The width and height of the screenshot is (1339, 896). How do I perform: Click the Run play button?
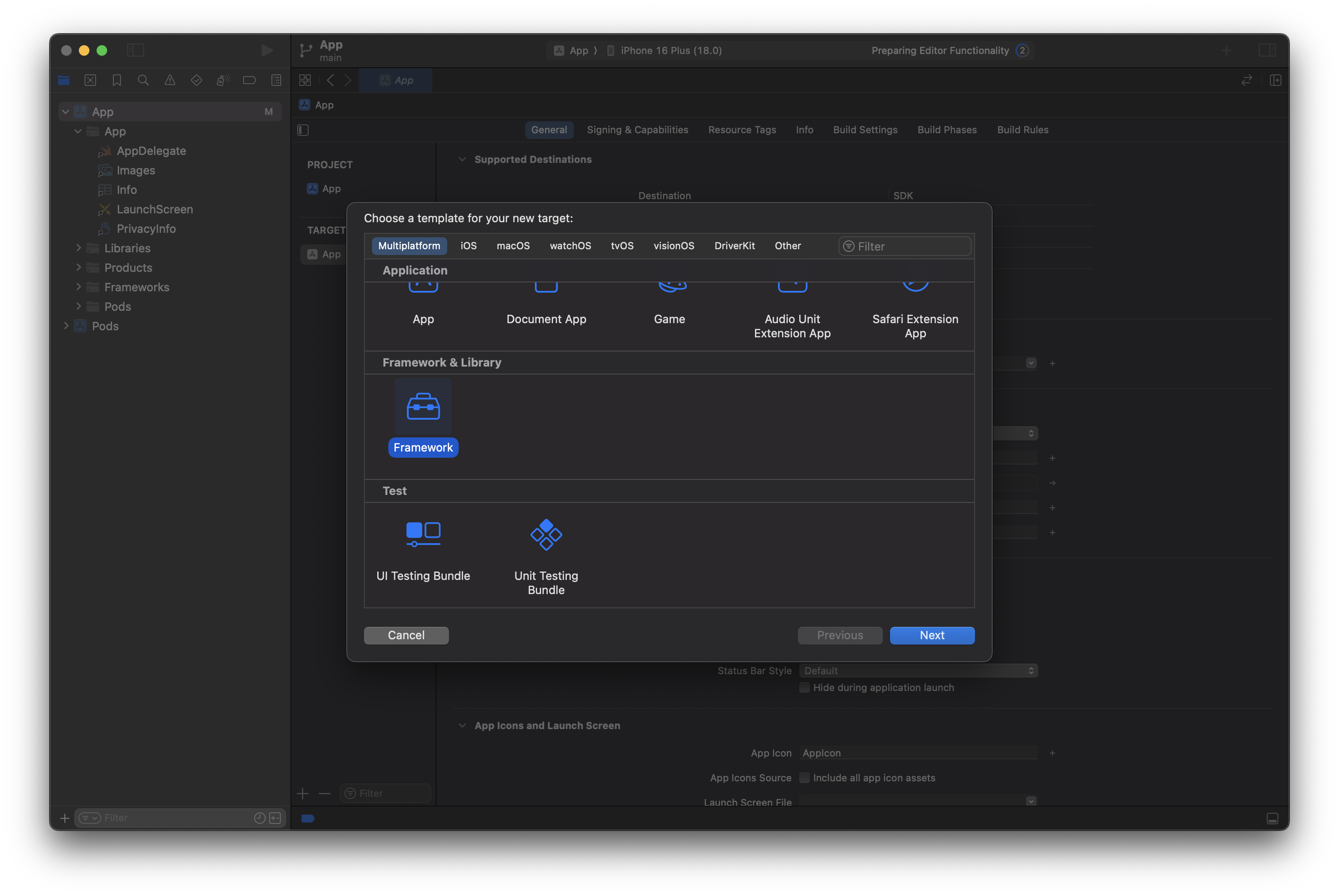(x=266, y=50)
